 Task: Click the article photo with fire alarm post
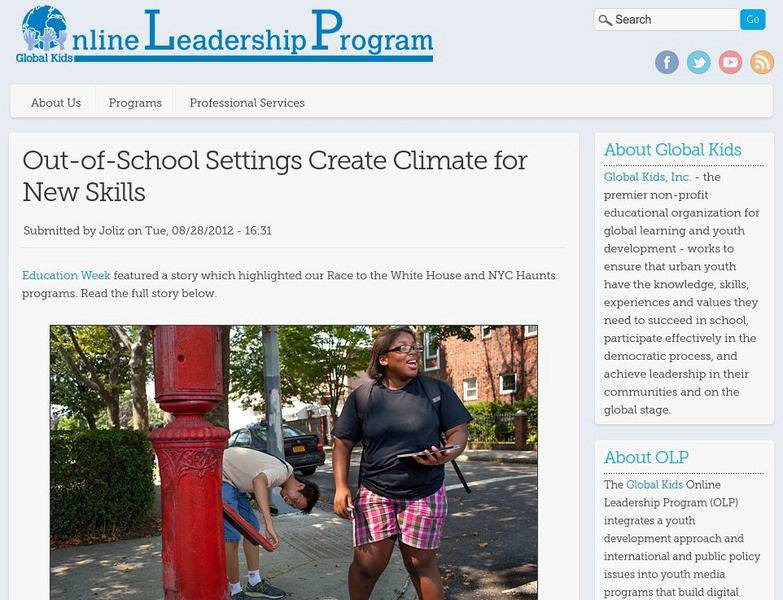click(x=294, y=462)
